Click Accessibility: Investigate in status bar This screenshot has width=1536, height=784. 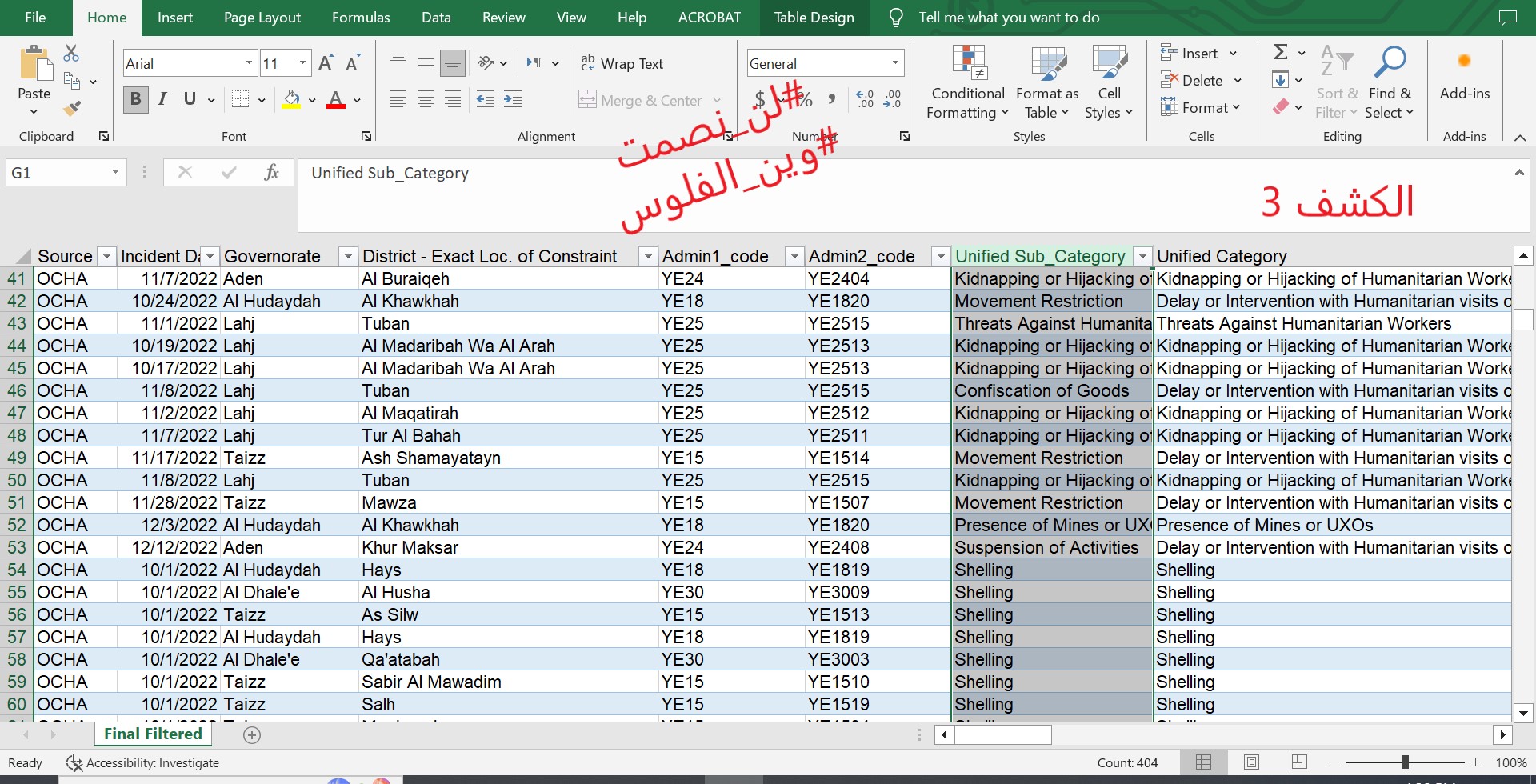pos(142,763)
